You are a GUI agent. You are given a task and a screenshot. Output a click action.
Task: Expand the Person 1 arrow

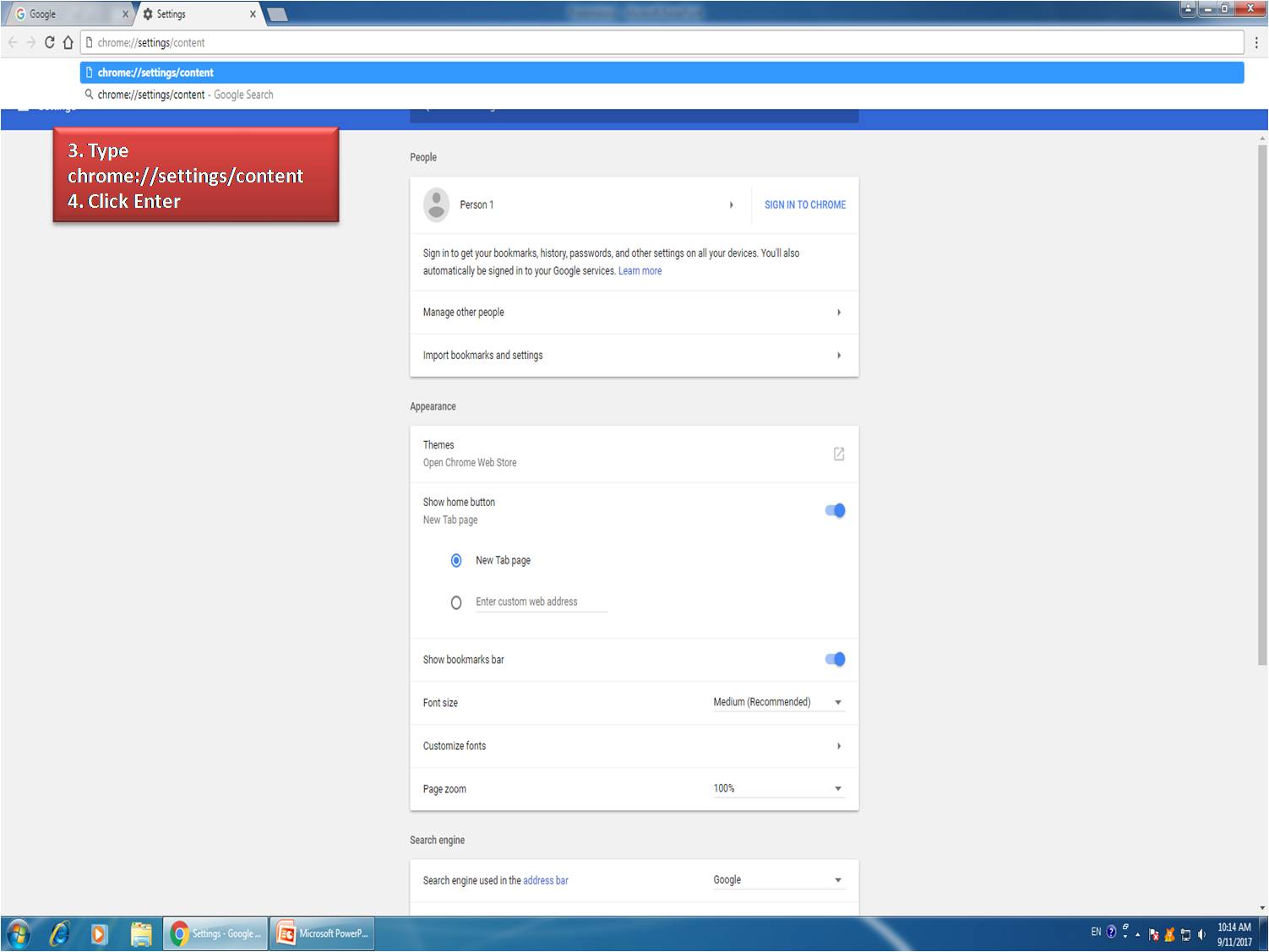tap(731, 204)
